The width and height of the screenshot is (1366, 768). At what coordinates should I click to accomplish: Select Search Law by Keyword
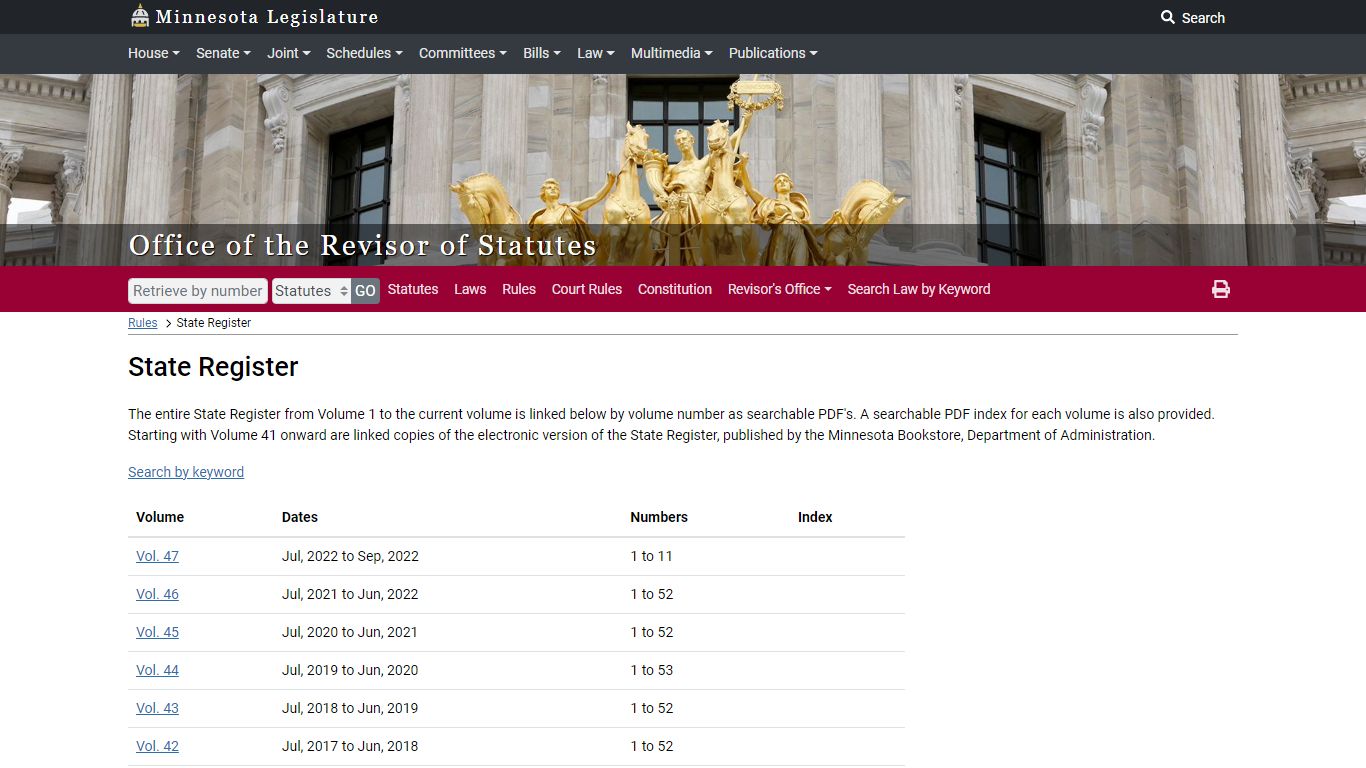(x=918, y=289)
